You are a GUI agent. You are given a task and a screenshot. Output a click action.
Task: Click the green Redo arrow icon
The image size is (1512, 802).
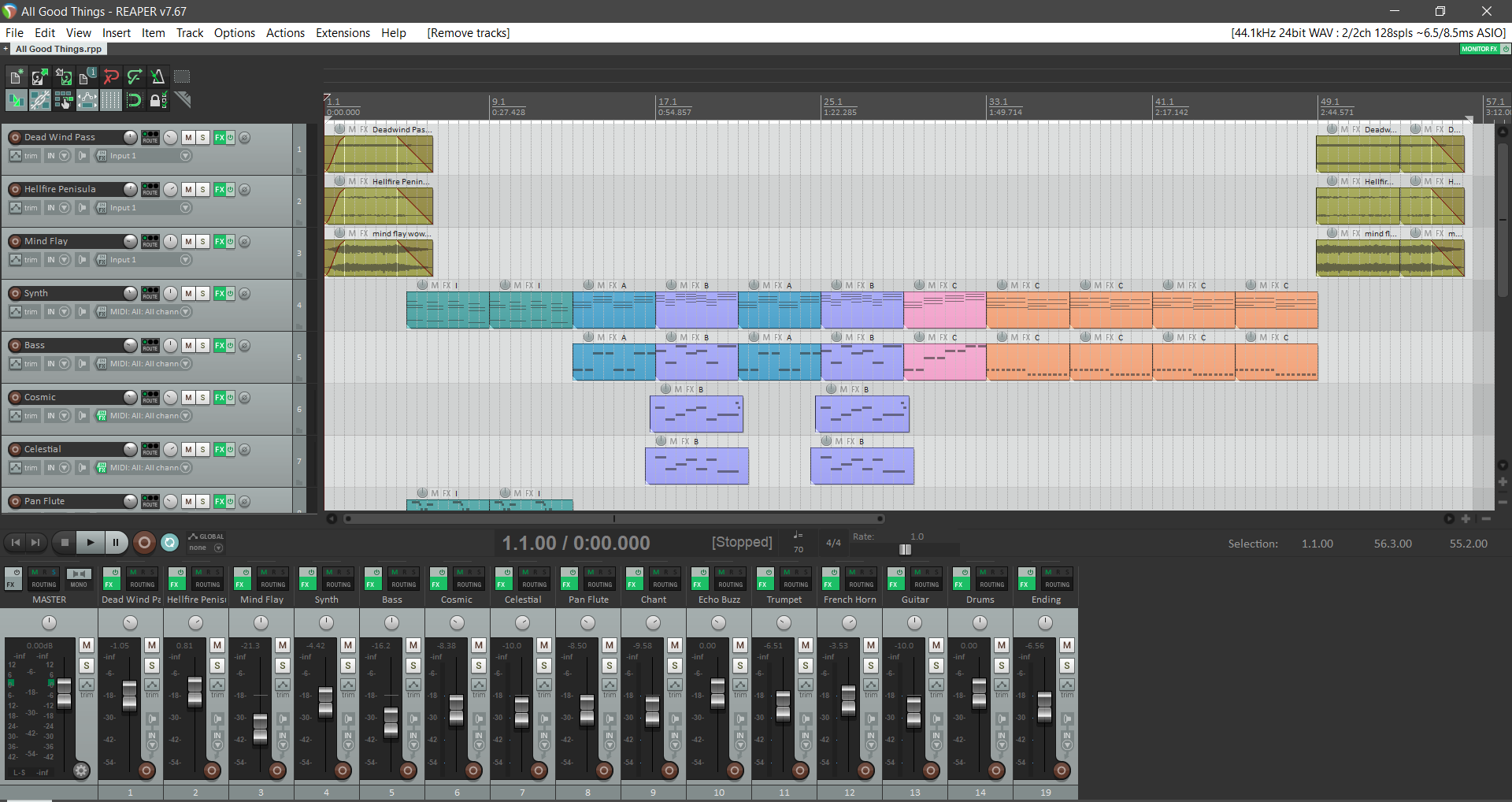(134, 76)
